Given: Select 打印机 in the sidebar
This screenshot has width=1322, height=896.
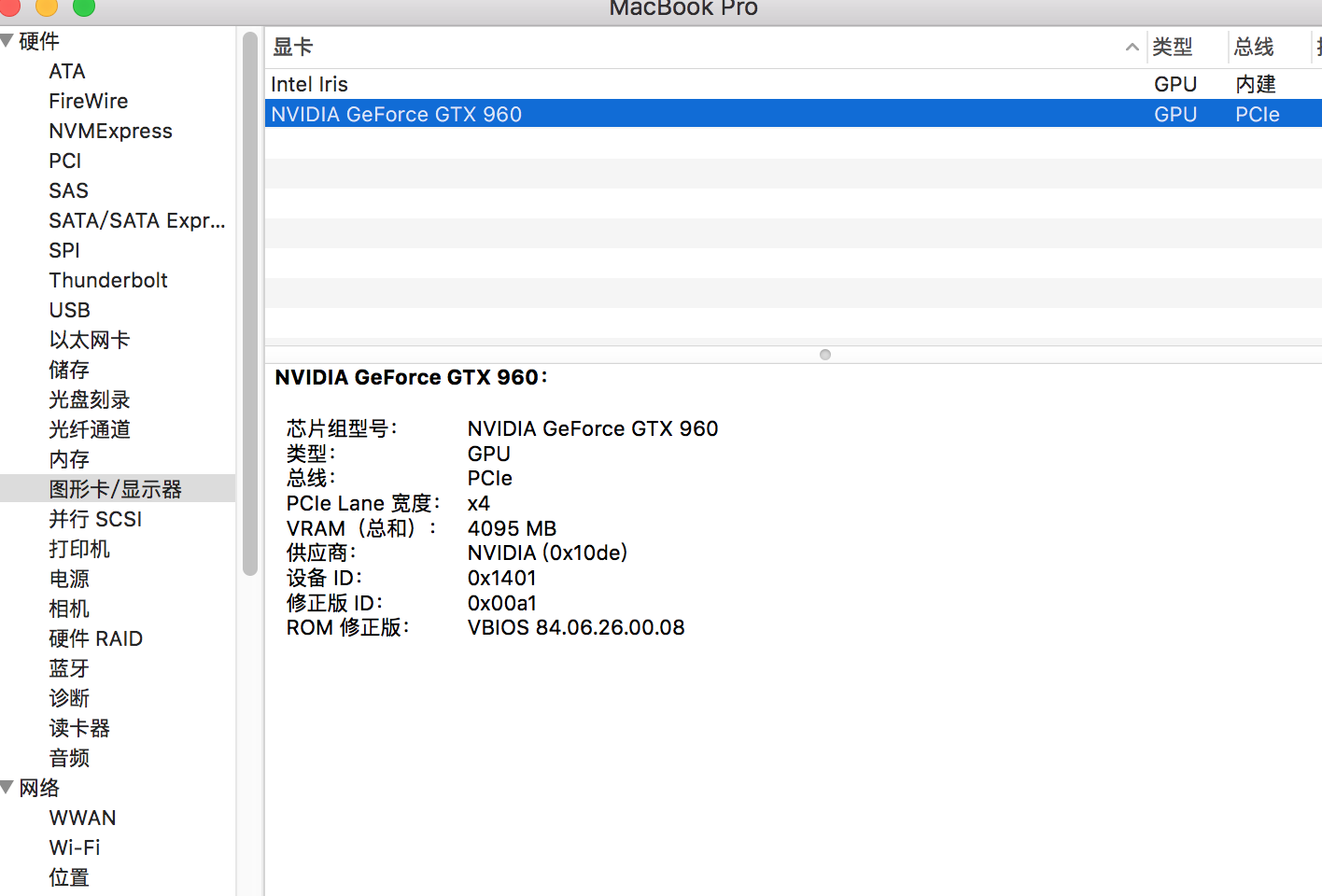Looking at the screenshot, I should (79, 550).
